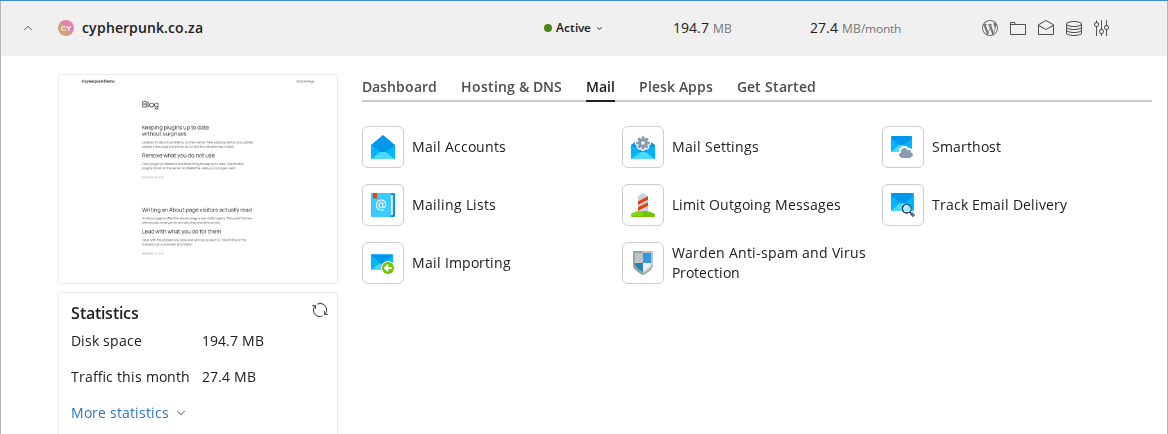The height and width of the screenshot is (434, 1168).
Task: Open the cypherpunk.co.za domain link
Action: [142, 28]
